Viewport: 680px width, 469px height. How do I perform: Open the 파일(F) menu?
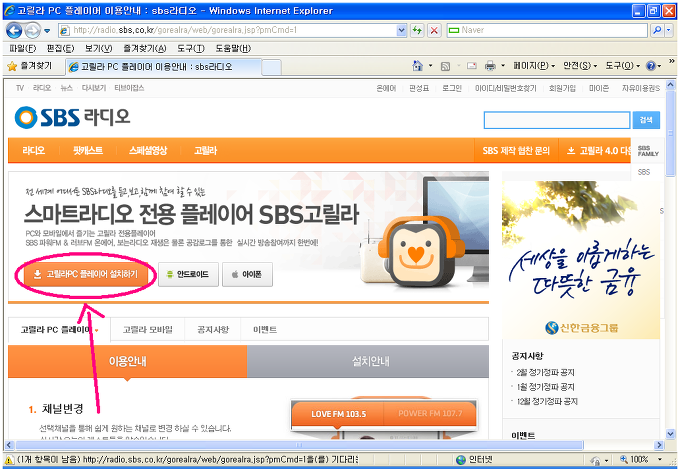pyautogui.click(x=22, y=48)
